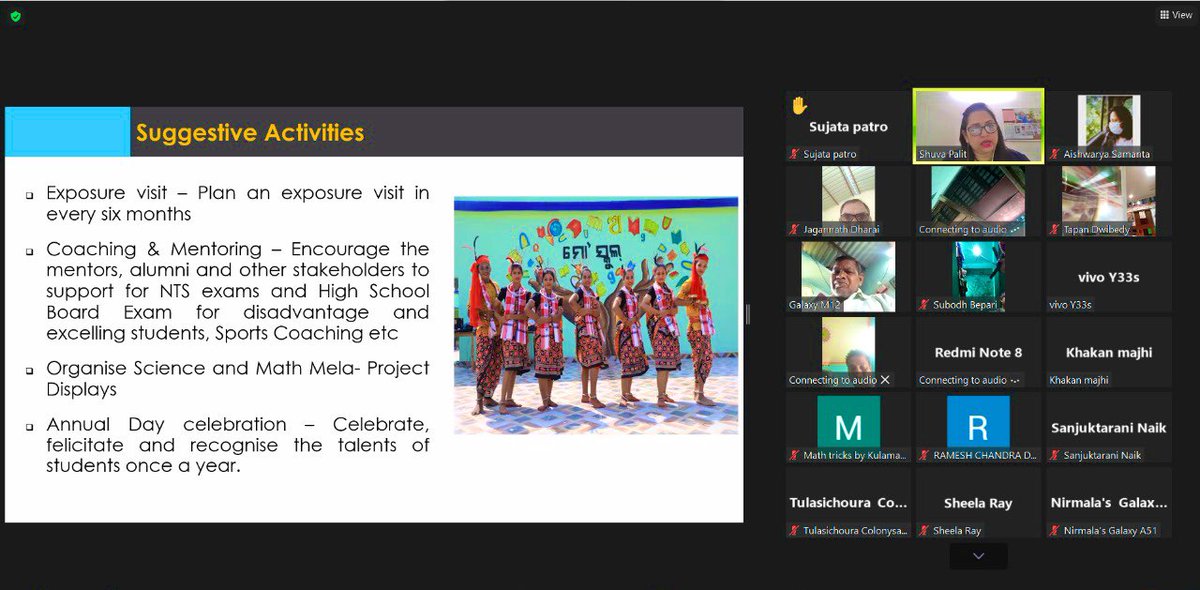
Task: Click the Redmi Note 8 name
Action: tap(978, 352)
